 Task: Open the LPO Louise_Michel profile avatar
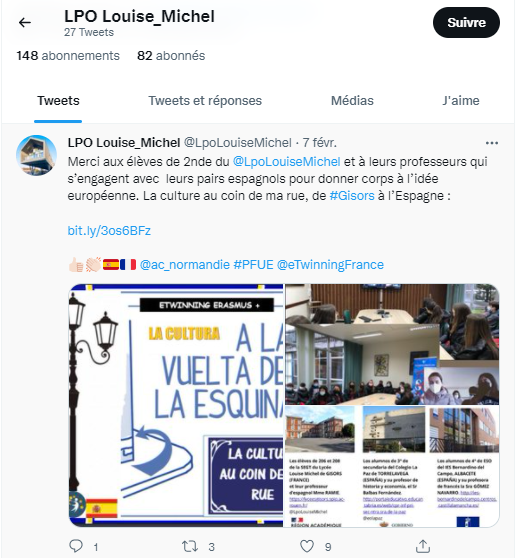(36, 155)
